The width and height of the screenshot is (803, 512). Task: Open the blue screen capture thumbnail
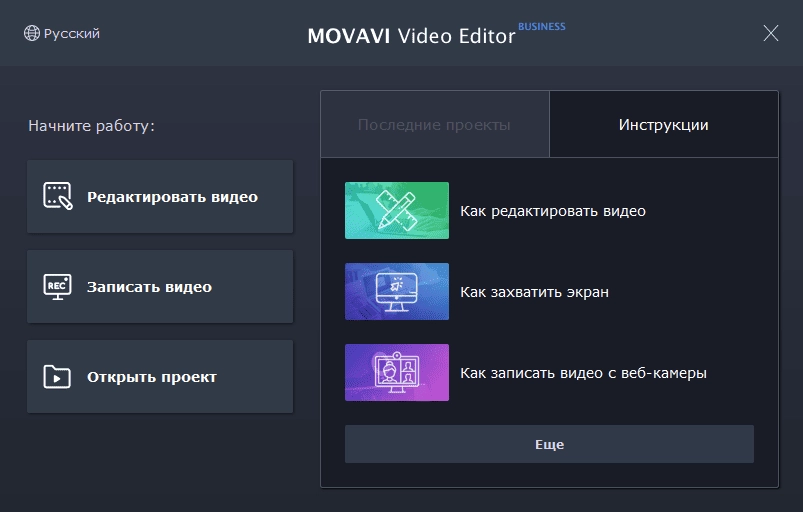[397, 291]
